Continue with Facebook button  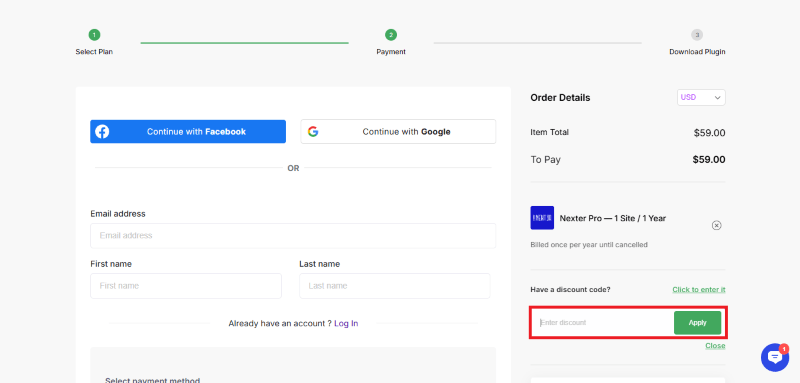[188, 132]
